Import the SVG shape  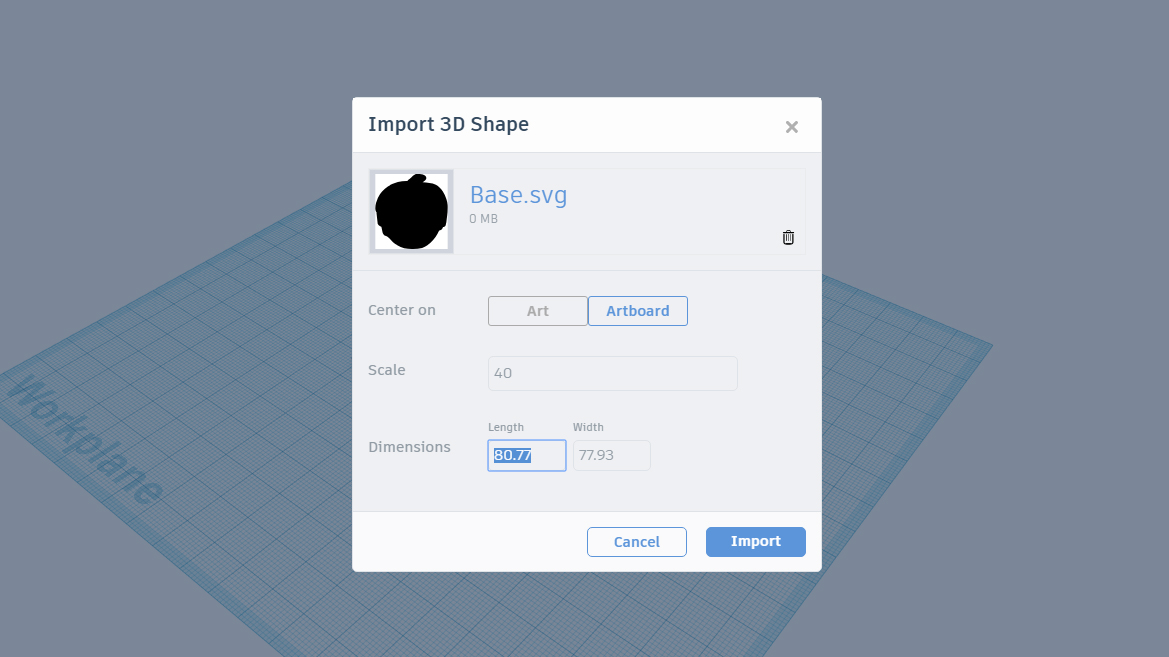pyautogui.click(x=756, y=542)
